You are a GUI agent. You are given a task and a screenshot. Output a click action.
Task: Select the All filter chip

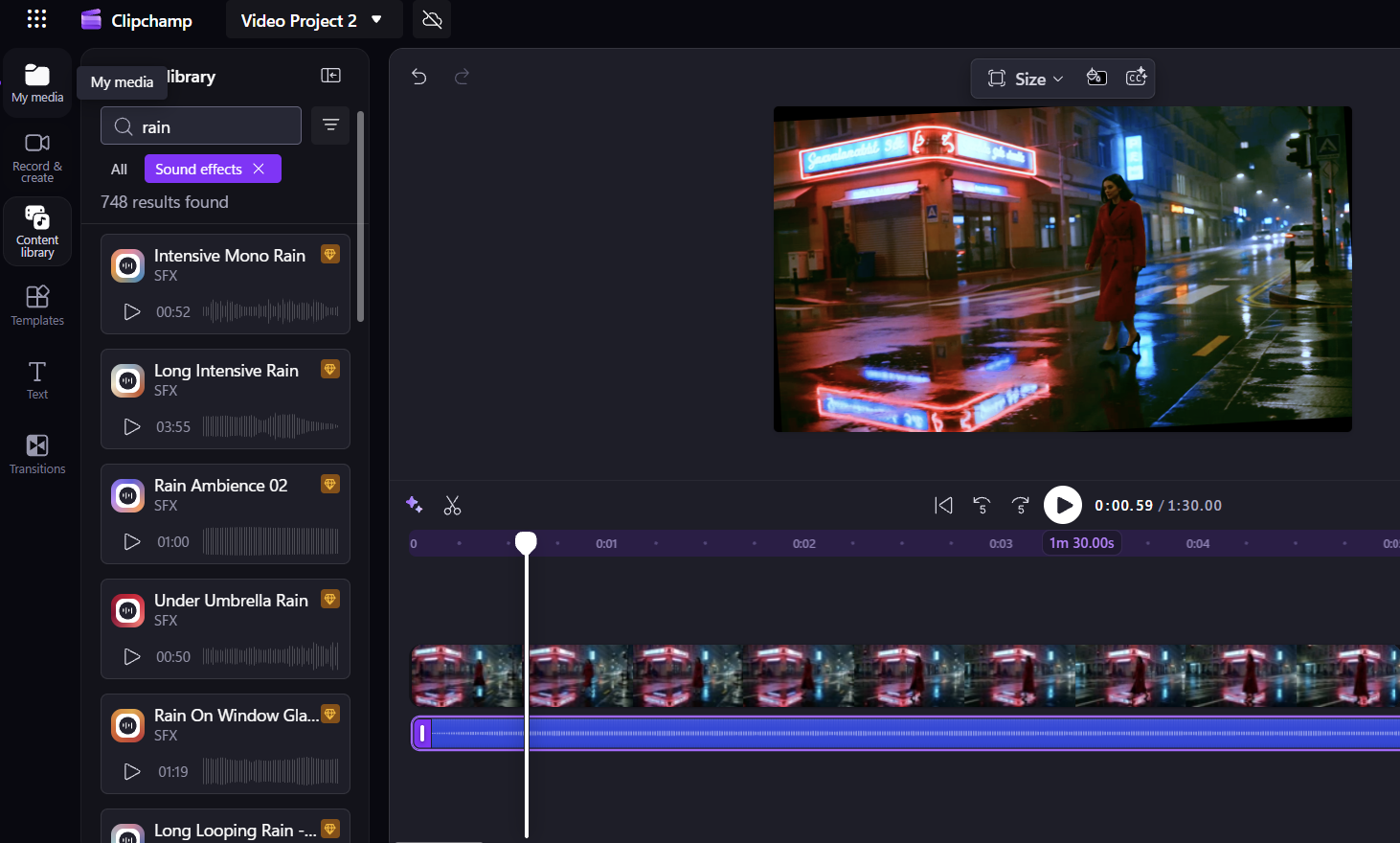(x=119, y=169)
